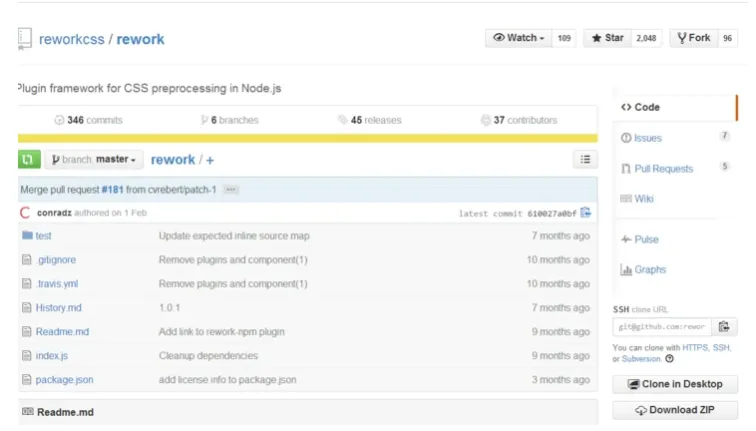The image size is (756, 431).
Task: Click the package.json file icon
Action: (27, 380)
